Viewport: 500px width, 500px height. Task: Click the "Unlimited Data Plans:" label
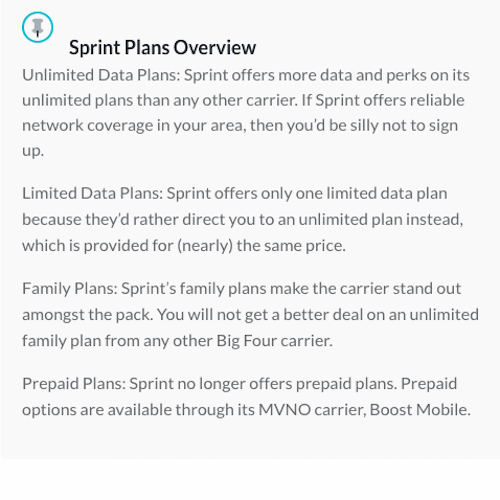pyautogui.click(x=101, y=75)
